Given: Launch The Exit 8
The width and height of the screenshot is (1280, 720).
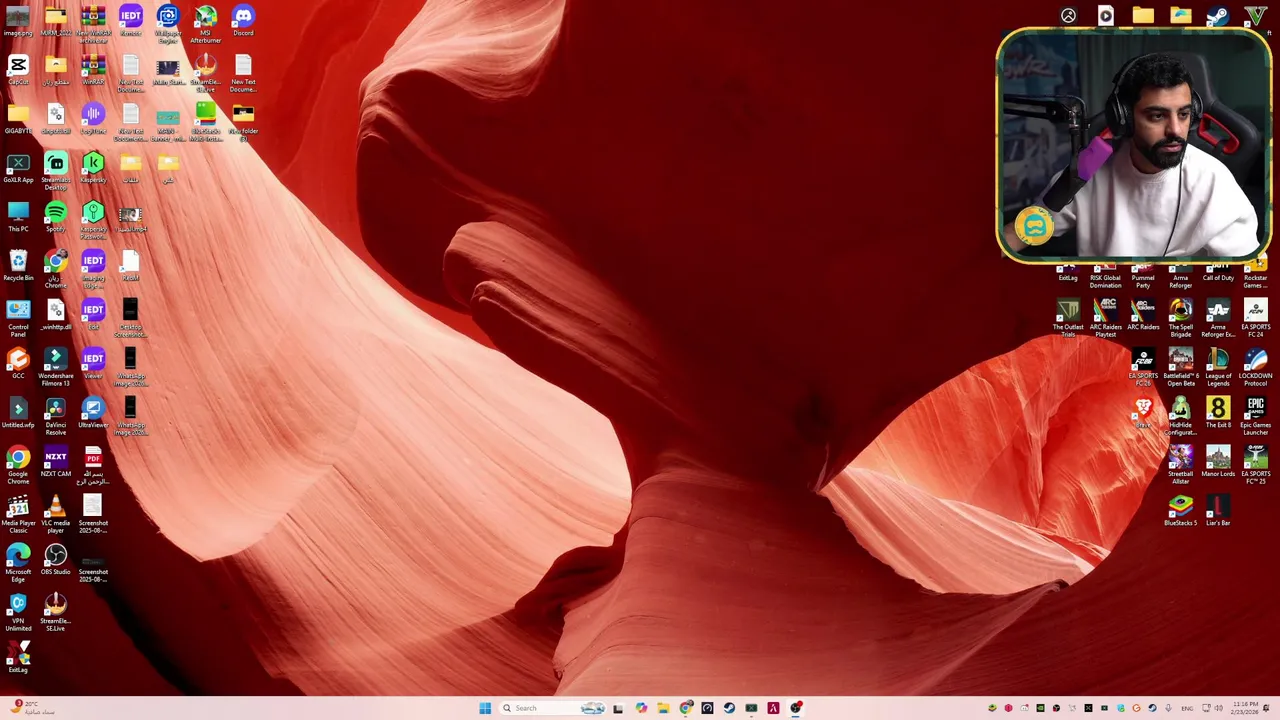Looking at the screenshot, I should 1218,413.
